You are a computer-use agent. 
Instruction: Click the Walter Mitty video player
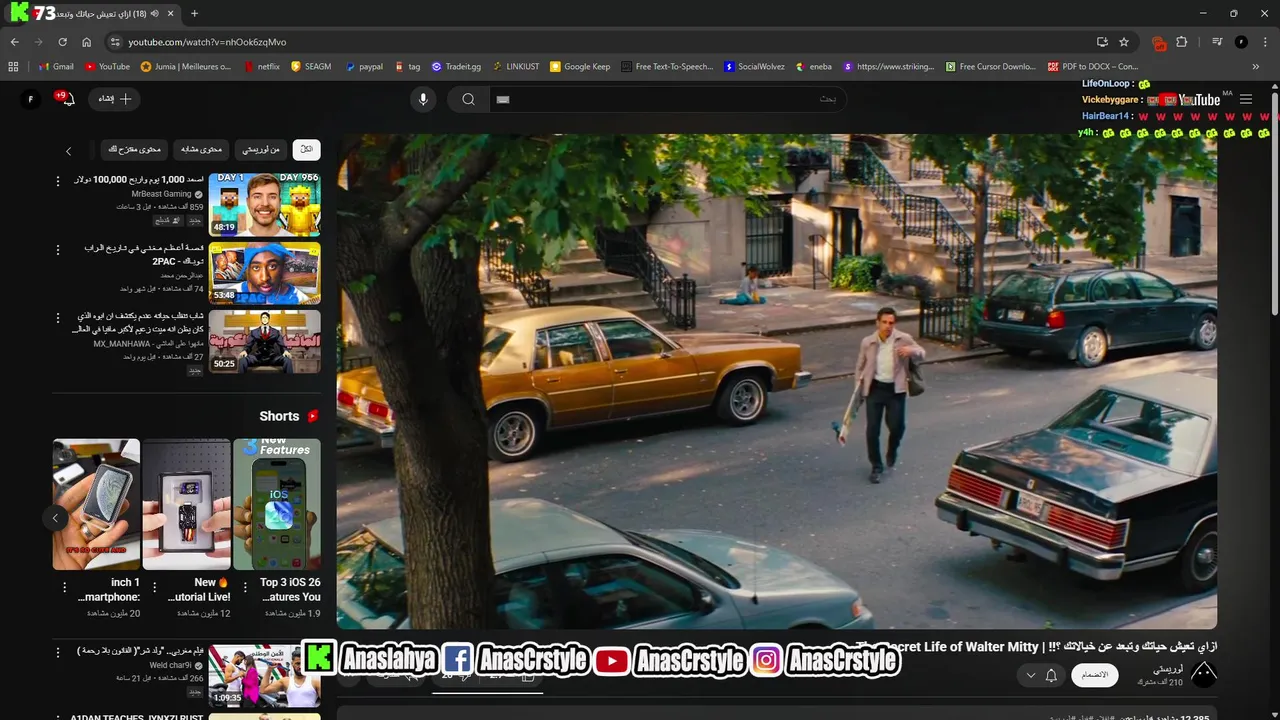point(776,382)
